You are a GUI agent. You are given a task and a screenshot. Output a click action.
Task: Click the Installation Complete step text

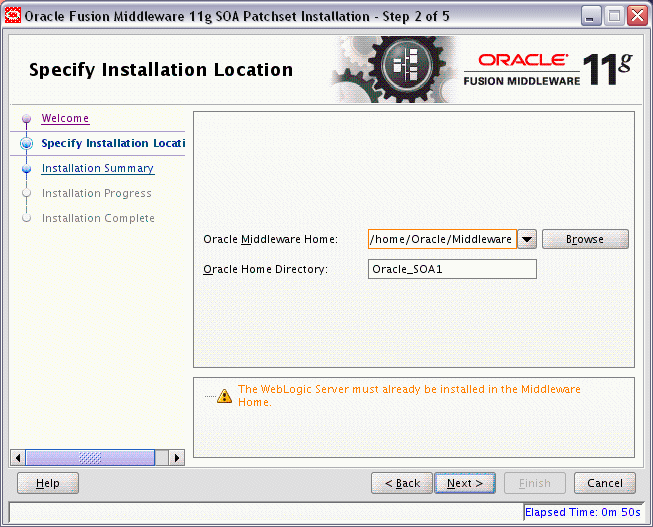click(x=98, y=218)
